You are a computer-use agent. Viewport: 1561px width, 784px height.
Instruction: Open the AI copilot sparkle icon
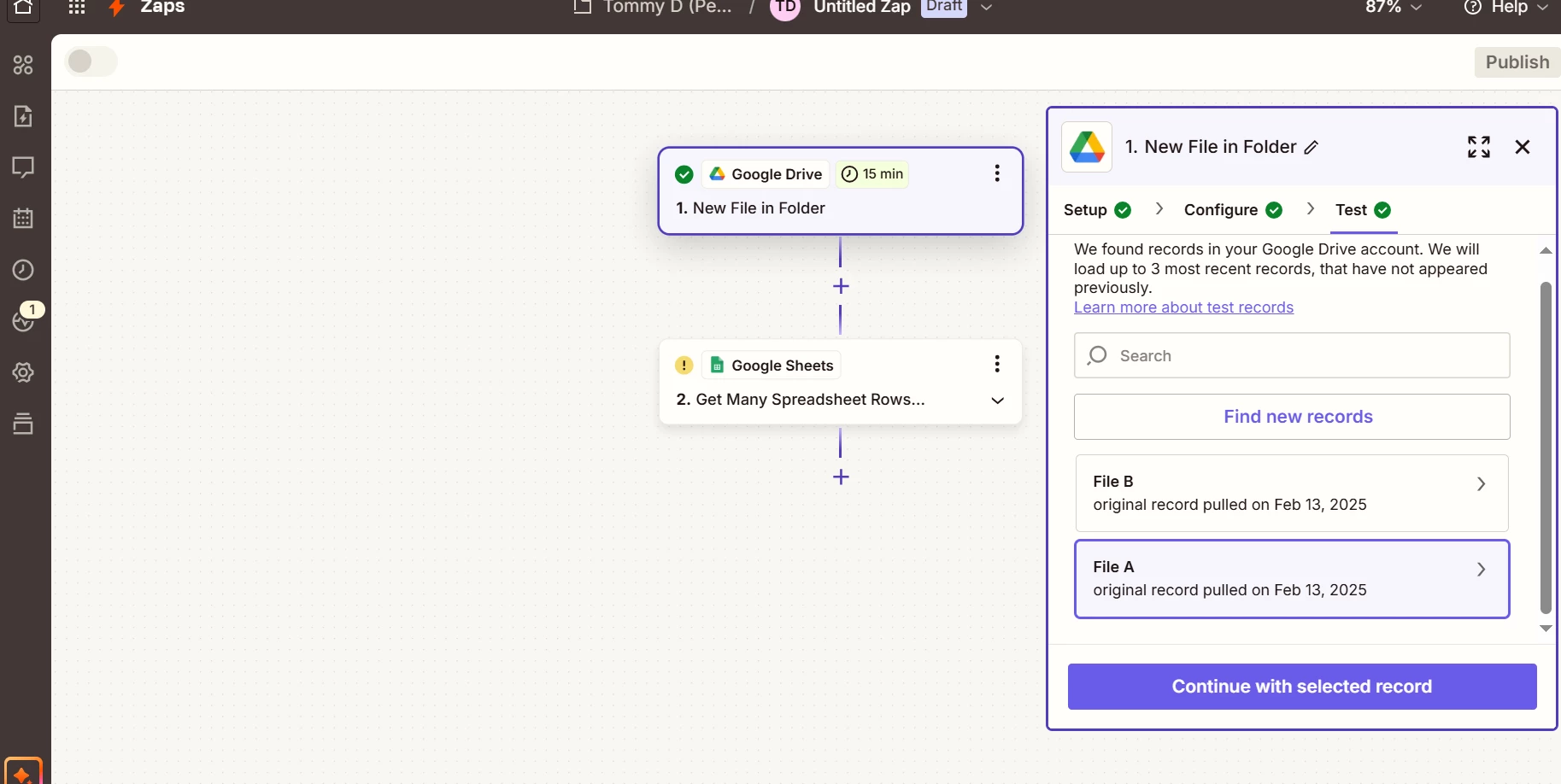point(23,771)
